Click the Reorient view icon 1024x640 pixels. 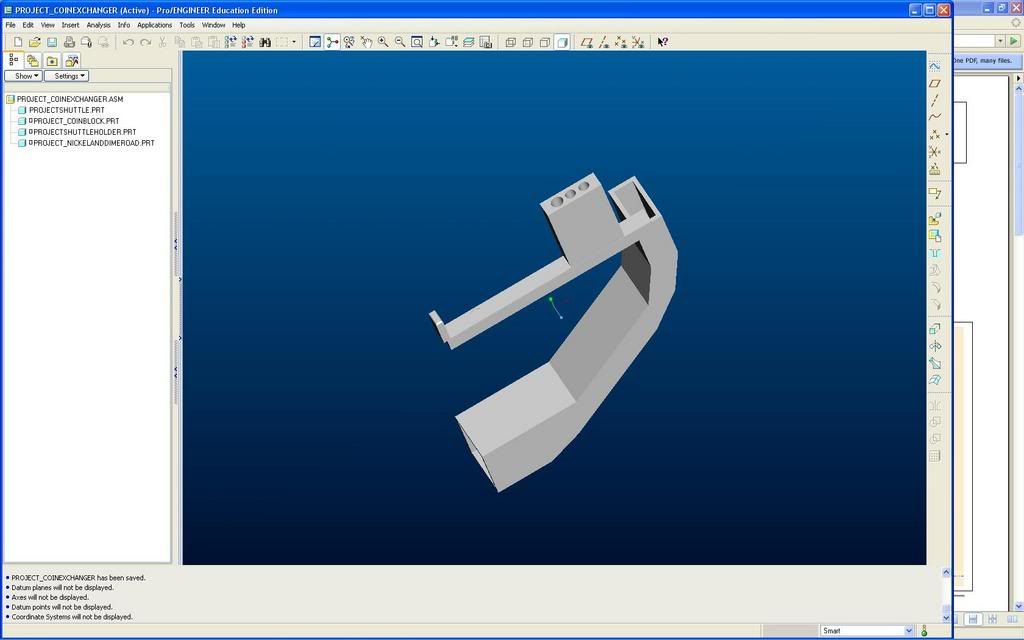pyautogui.click(x=434, y=42)
